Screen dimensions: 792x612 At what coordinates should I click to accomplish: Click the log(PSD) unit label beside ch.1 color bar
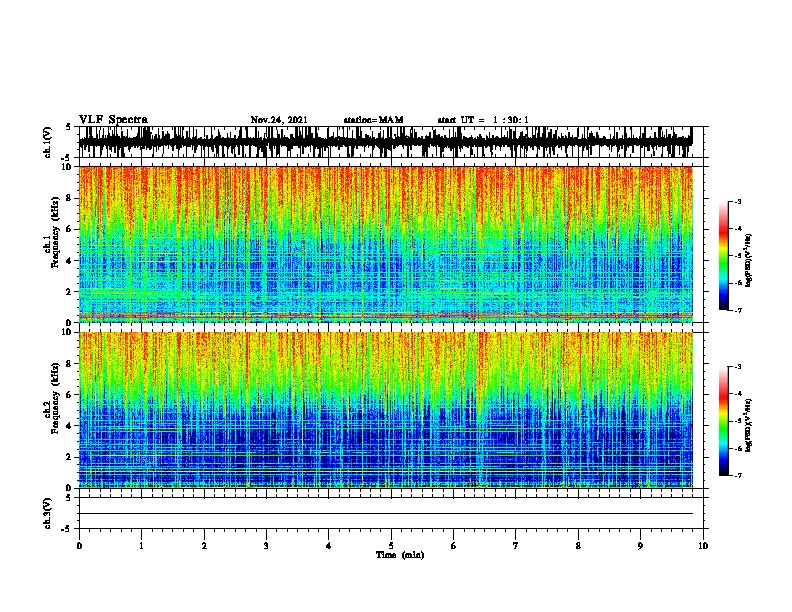[x=749, y=260]
